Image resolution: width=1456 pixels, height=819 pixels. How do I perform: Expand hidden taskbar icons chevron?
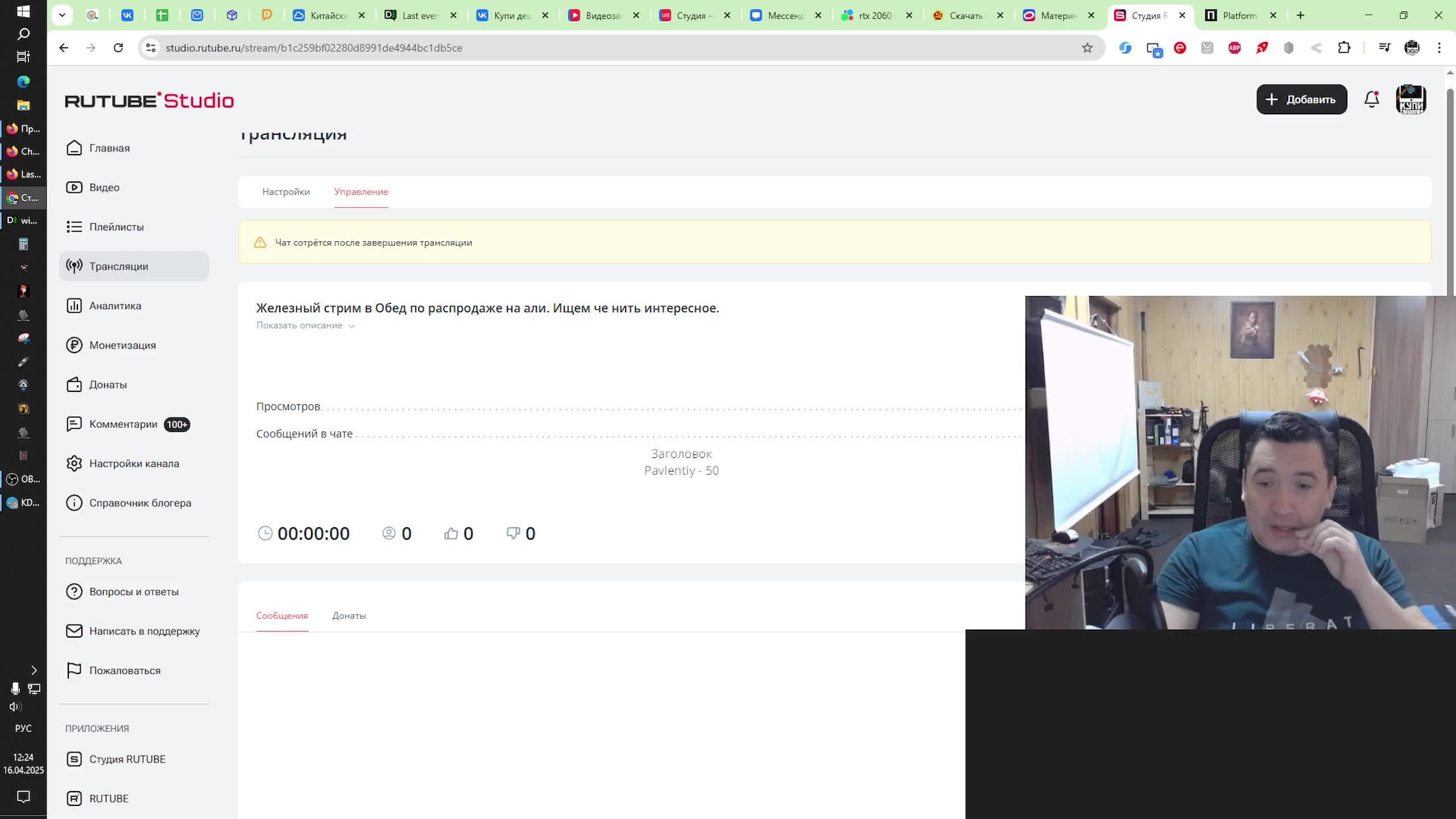click(34, 670)
